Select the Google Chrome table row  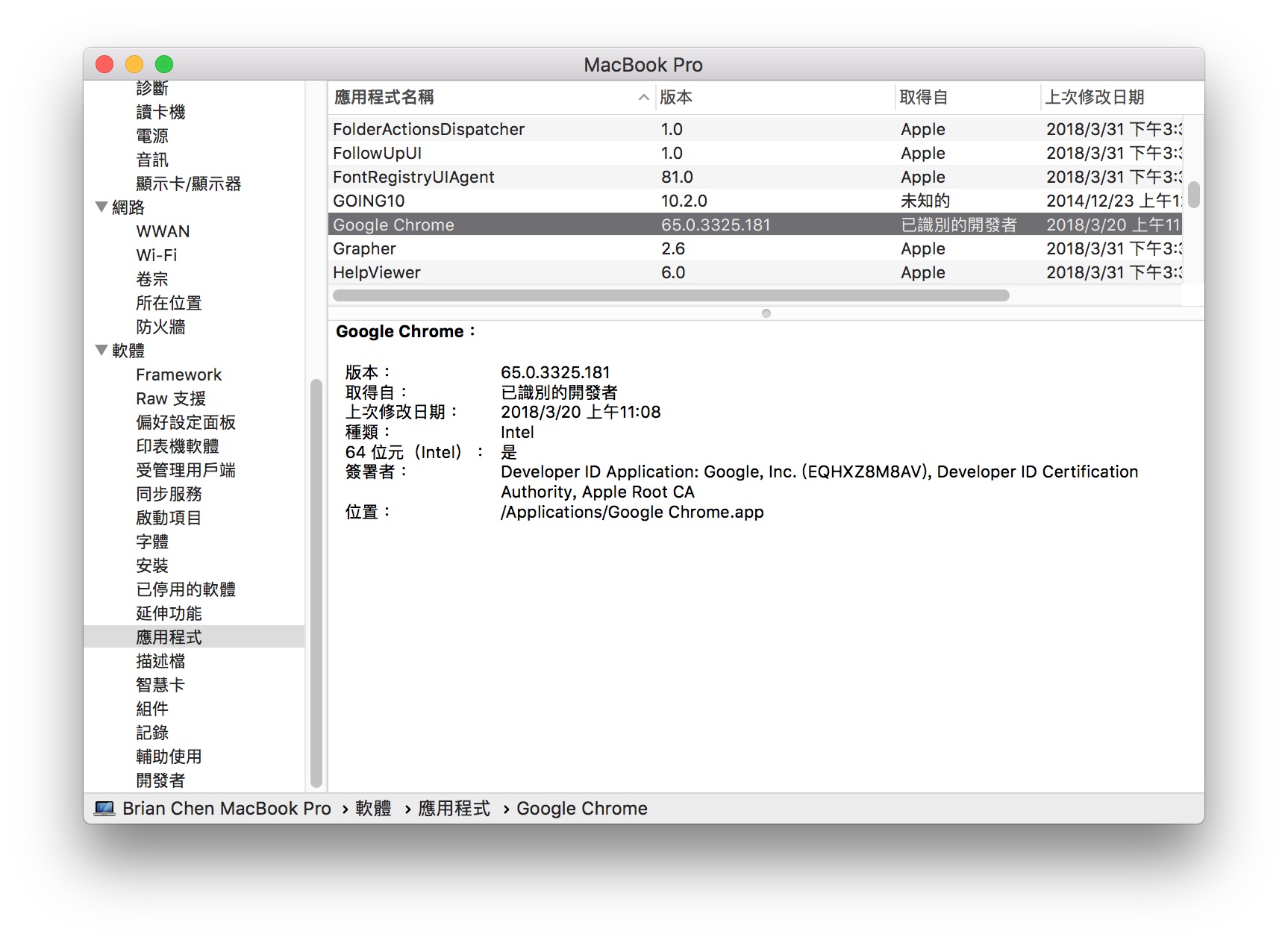(755, 225)
